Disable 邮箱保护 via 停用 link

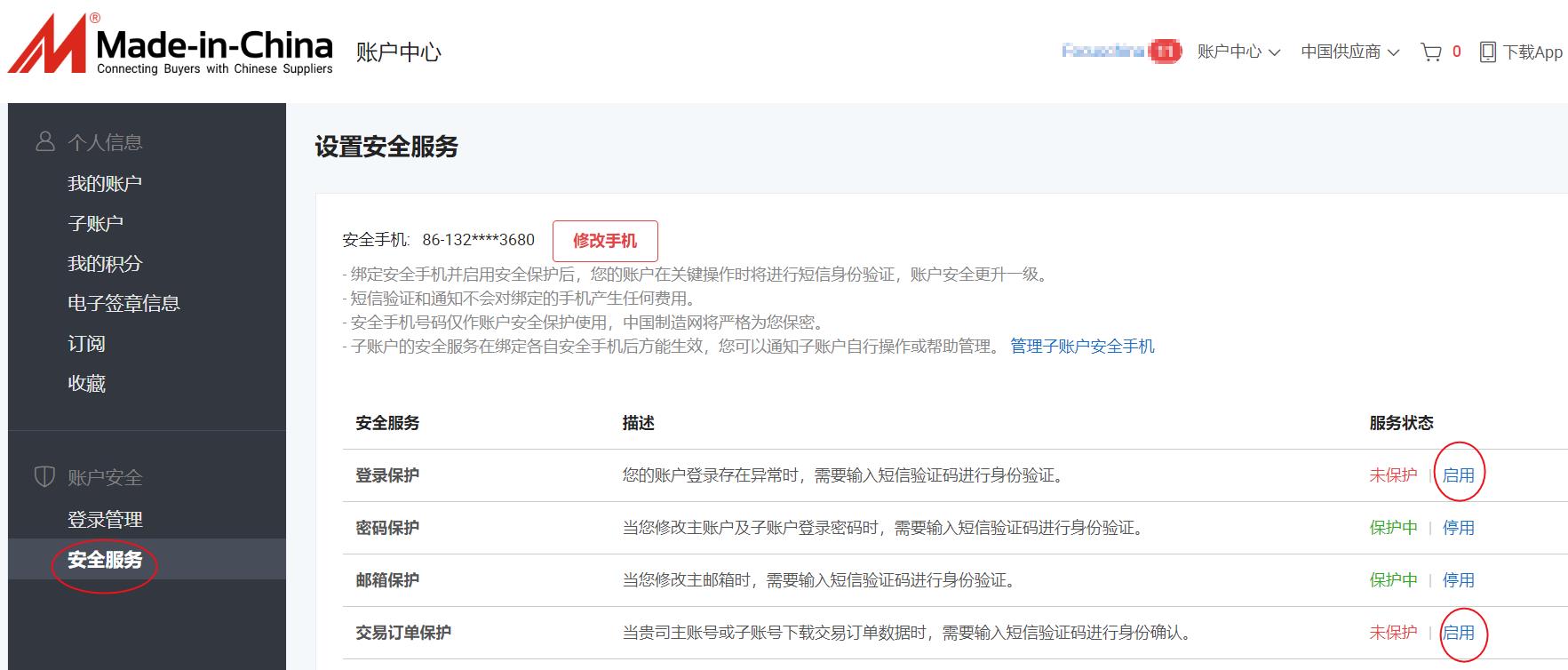click(x=1459, y=580)
